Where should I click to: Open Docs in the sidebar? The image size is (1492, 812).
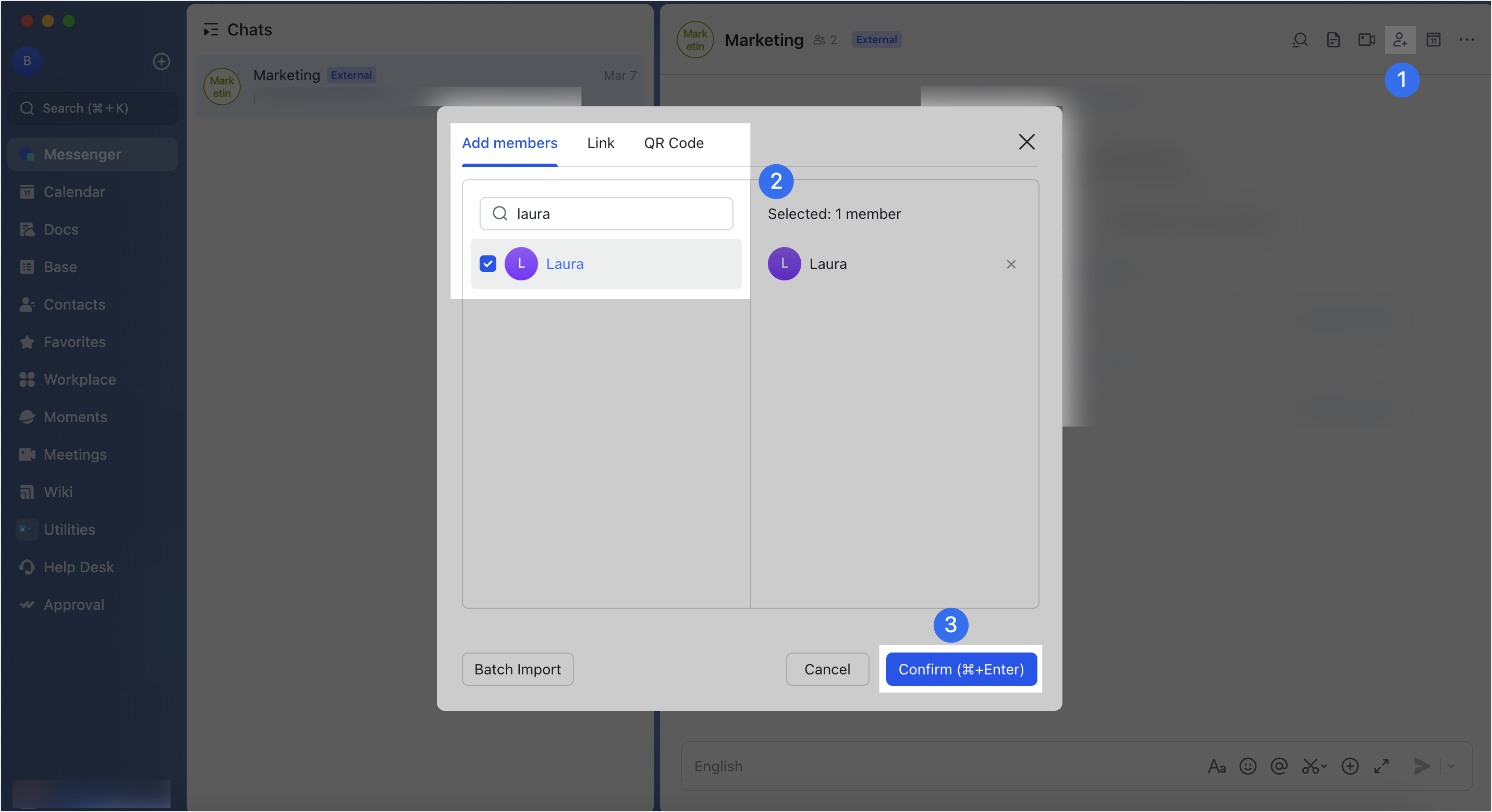(93, 229)
